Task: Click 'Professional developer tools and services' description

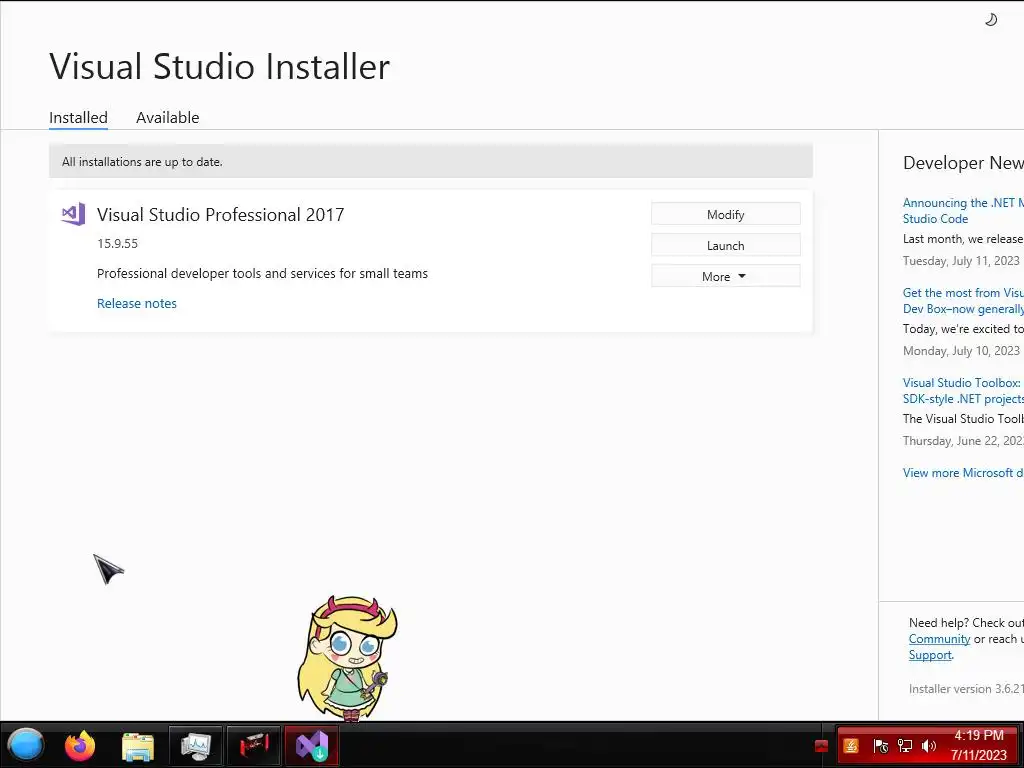Action: tap(263, 274)
